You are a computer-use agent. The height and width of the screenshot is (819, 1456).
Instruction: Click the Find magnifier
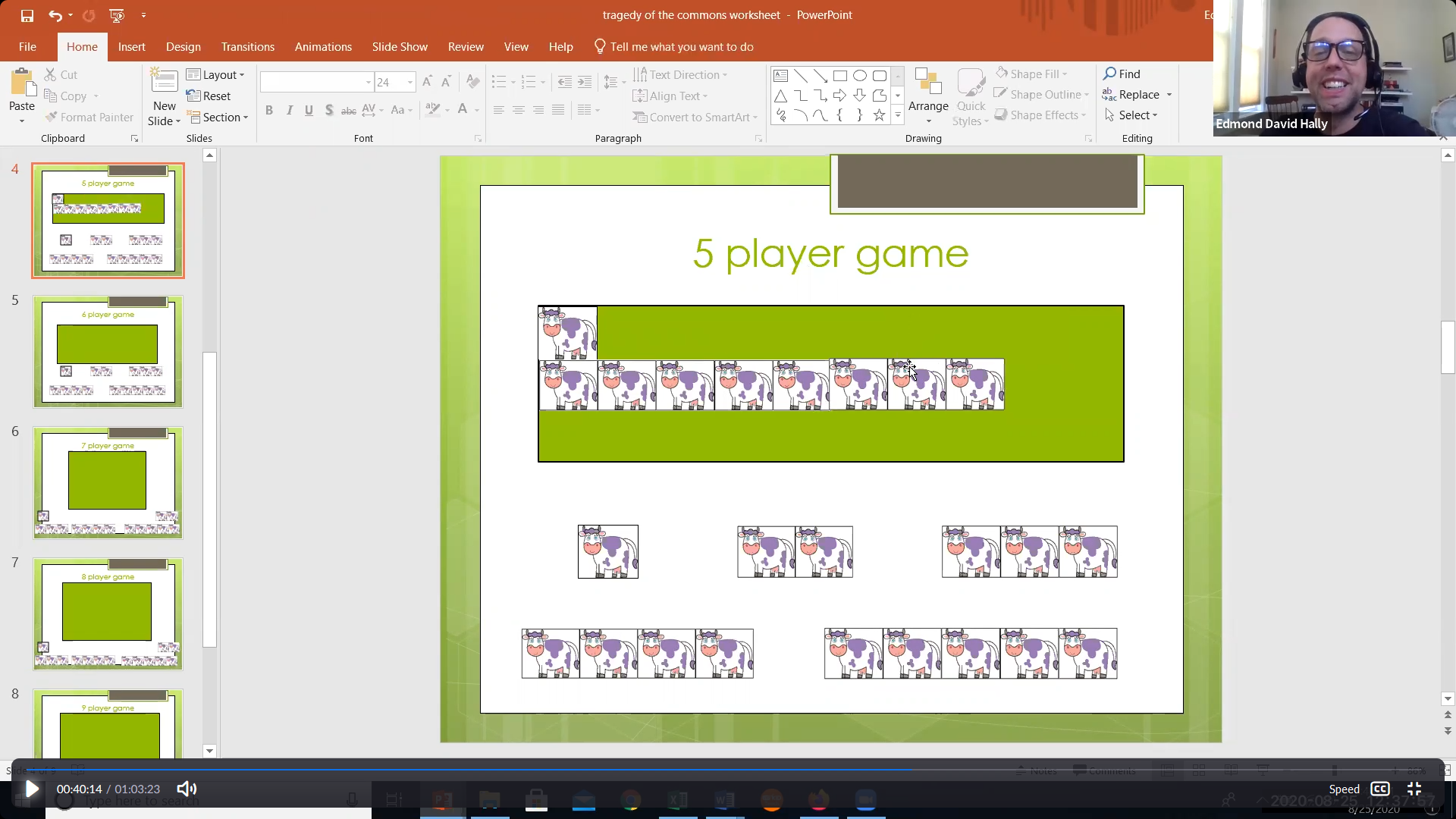[1122, 74]
